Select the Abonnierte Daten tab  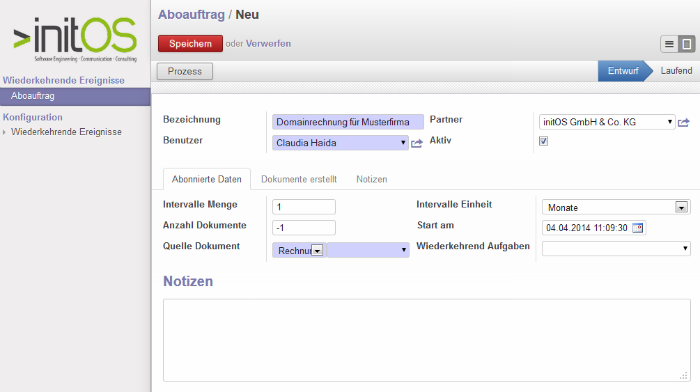point(207,179)
